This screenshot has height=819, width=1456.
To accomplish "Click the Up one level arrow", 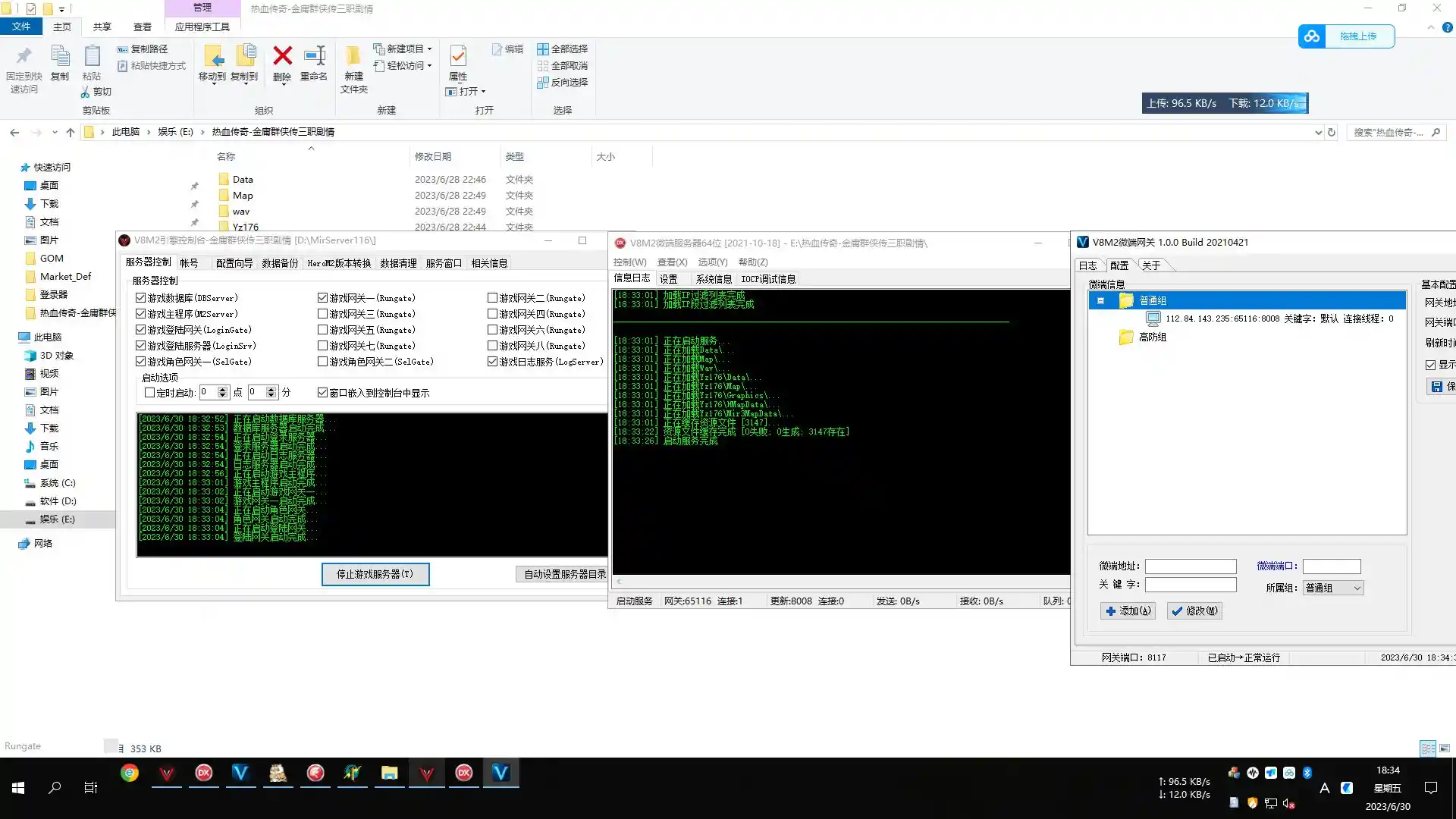I will click(71, 132).
